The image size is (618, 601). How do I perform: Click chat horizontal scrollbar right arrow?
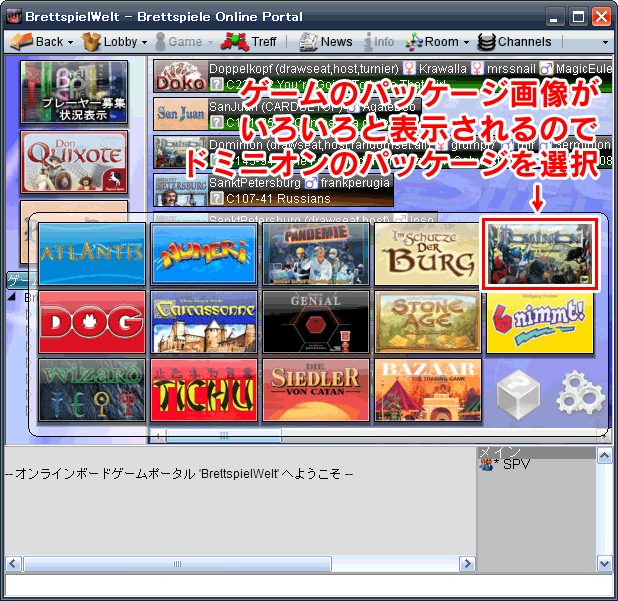pos(467,564)
